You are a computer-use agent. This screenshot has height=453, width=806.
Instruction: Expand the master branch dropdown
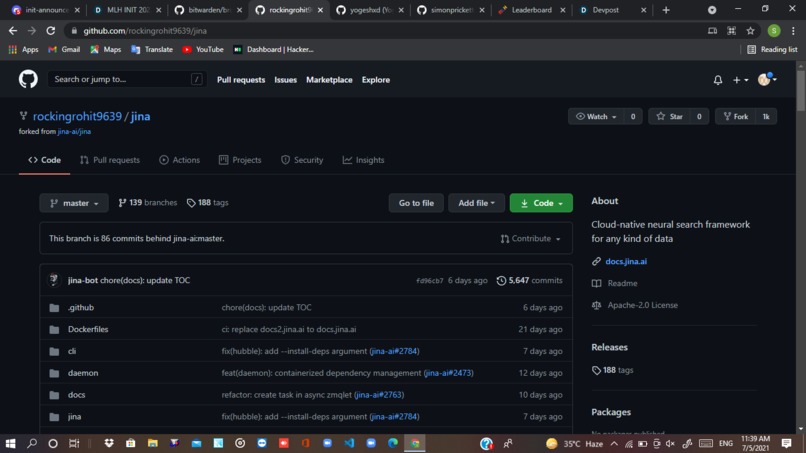(74, 203)
